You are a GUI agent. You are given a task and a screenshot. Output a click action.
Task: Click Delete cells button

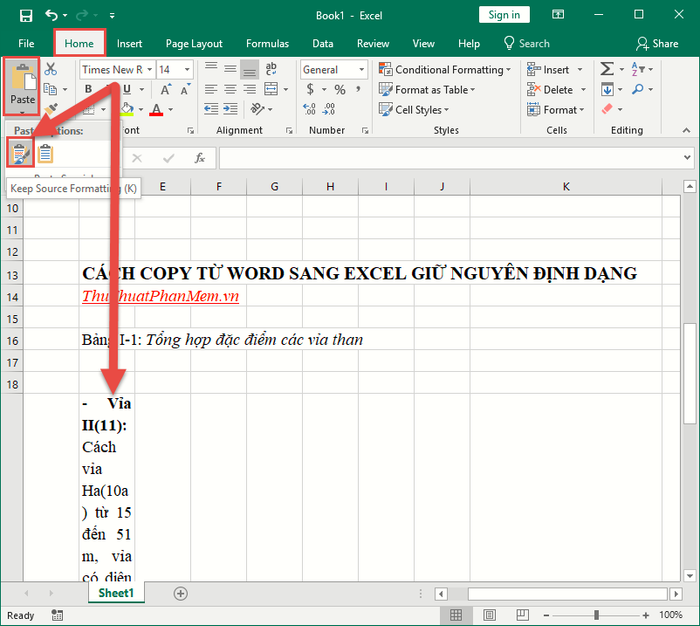(550, 90)
